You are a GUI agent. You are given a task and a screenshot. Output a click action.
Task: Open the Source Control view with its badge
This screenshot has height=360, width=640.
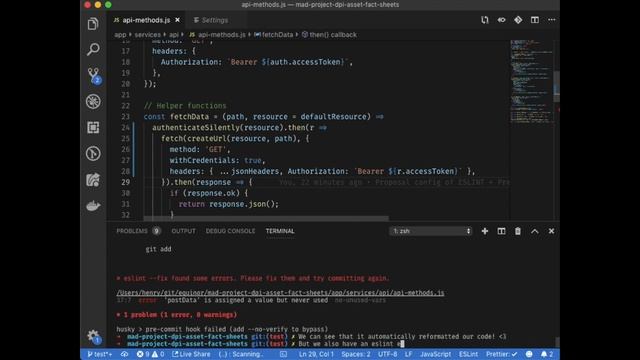pyautogui.click(x=94, y=76)
